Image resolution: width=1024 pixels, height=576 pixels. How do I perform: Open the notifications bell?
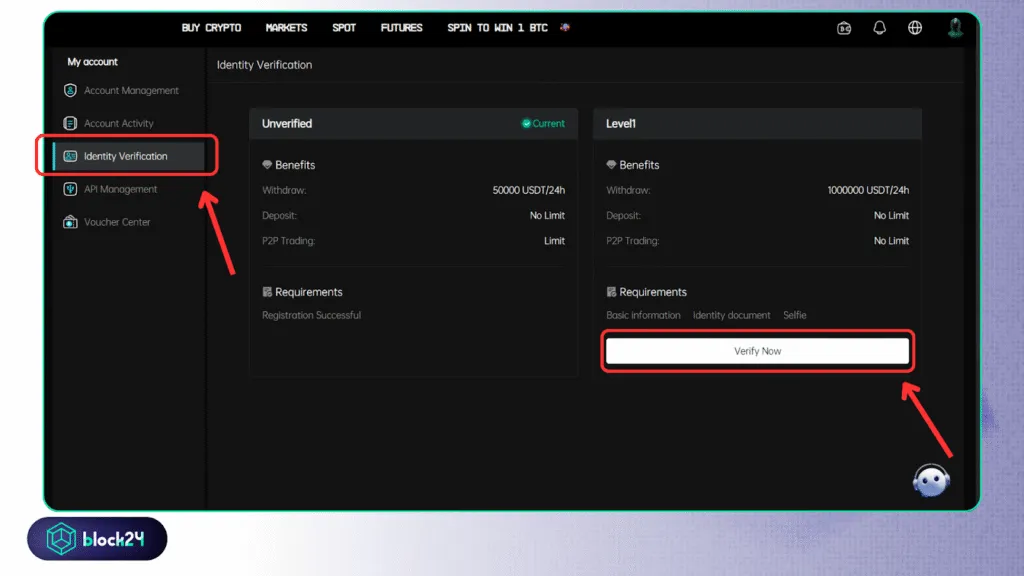[879, 28]
